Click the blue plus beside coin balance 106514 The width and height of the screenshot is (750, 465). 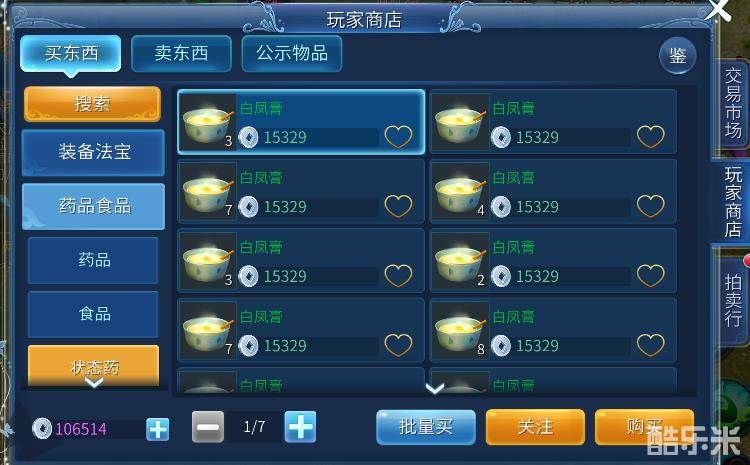click(x=157, y=429)
